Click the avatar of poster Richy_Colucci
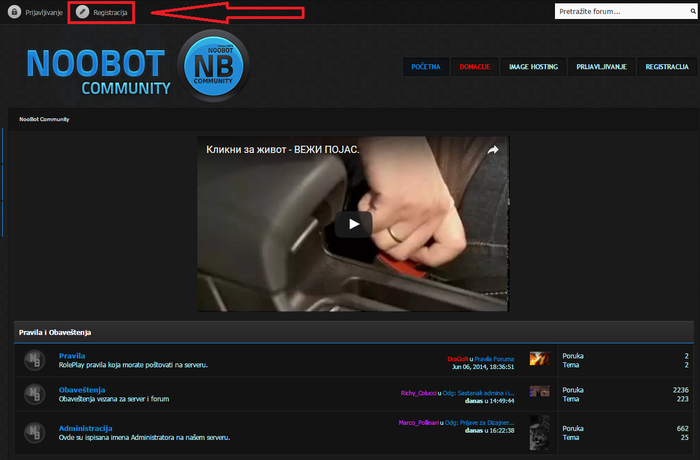The width and height of the screenshot is (700, 460). [x=539, y=392]
